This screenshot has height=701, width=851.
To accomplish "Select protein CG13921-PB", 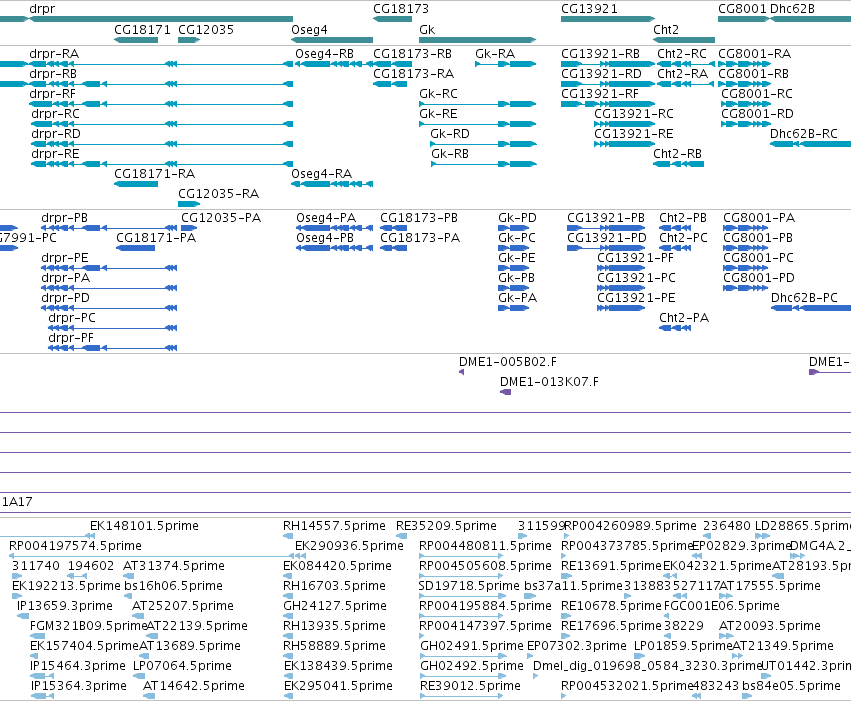I will coord(606,228).
